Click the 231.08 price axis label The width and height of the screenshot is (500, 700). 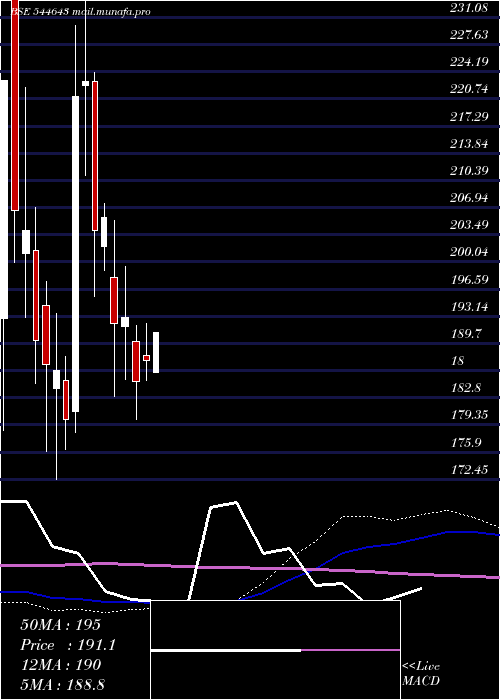coord(469,8)
